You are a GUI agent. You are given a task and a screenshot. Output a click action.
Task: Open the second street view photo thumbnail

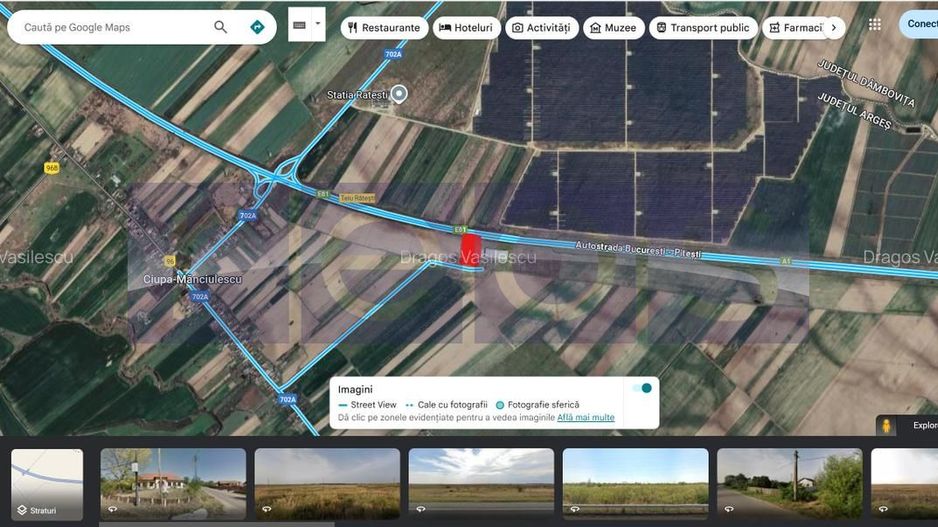tap(327, 483)
